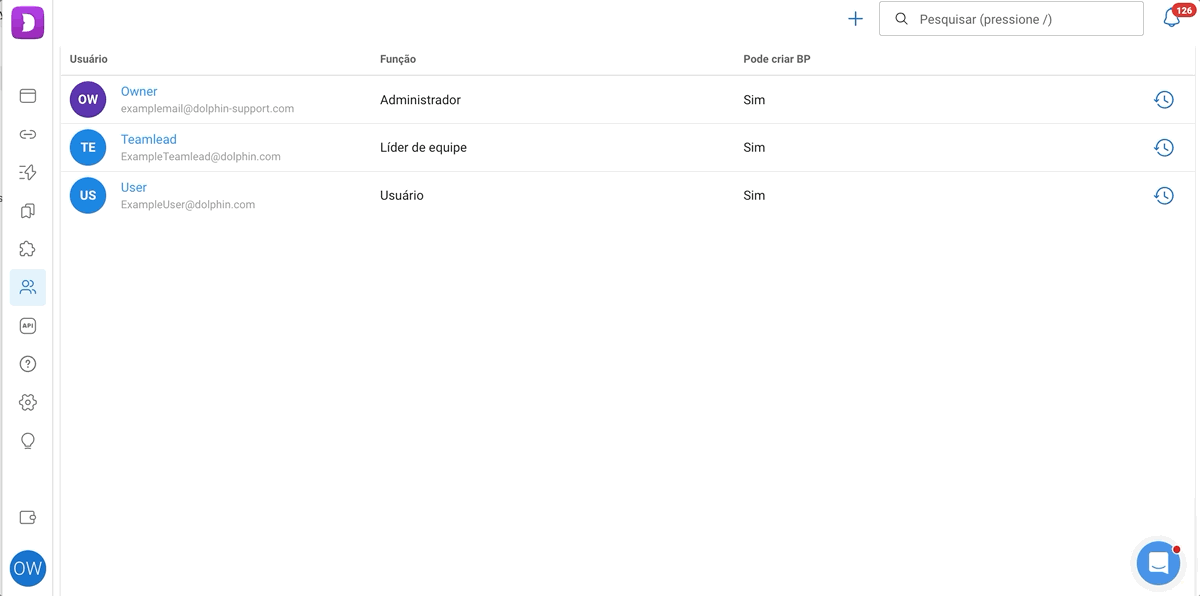Open the wallet billing icon
This screenshot has width=1200, height=596.
[x=28, y=518]
